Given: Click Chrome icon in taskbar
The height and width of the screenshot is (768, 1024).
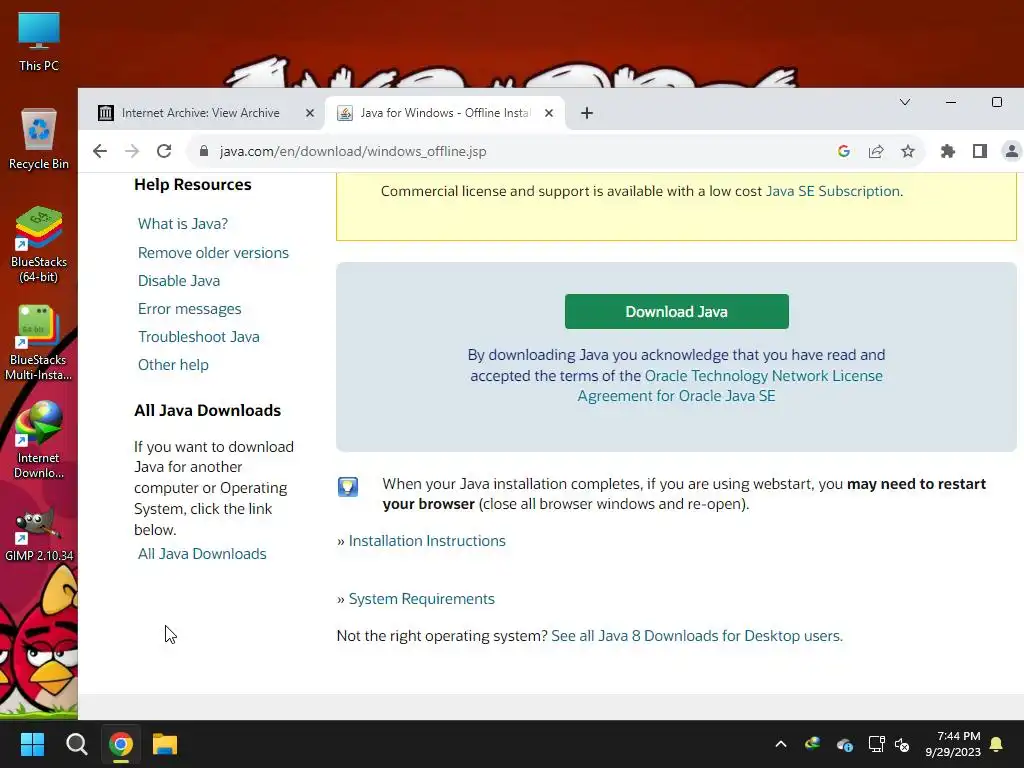Looking at the screenshot, I should (x=121, y=744).
